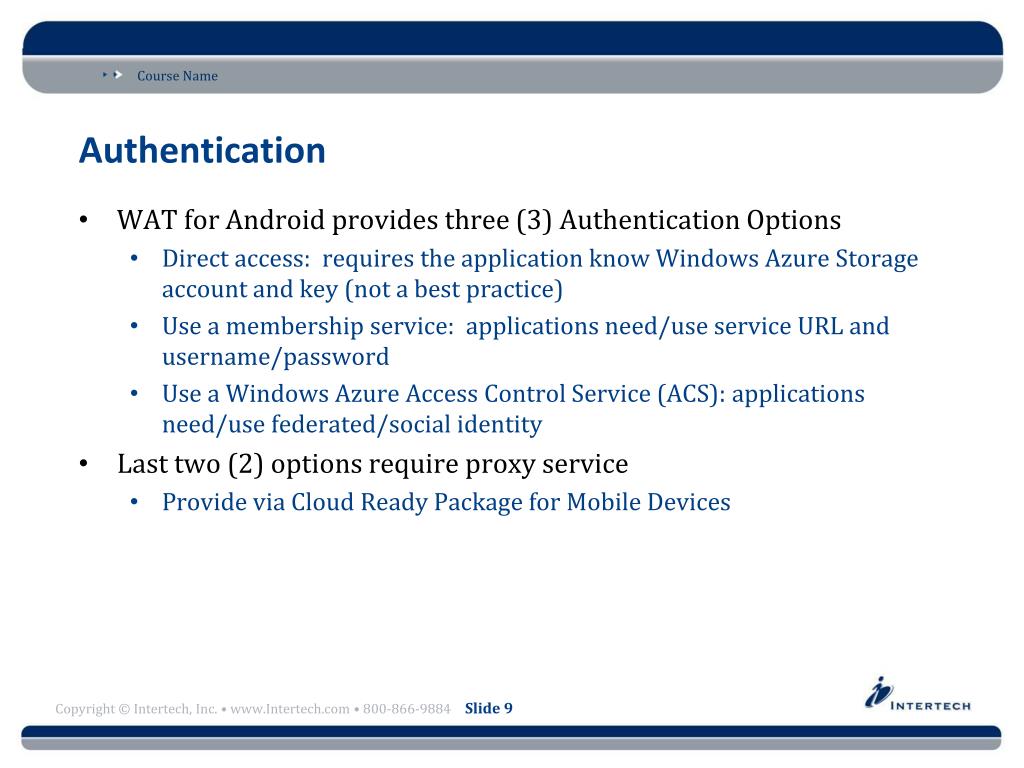Click the arrow bullet icon beside Course Name

[113, 75]
